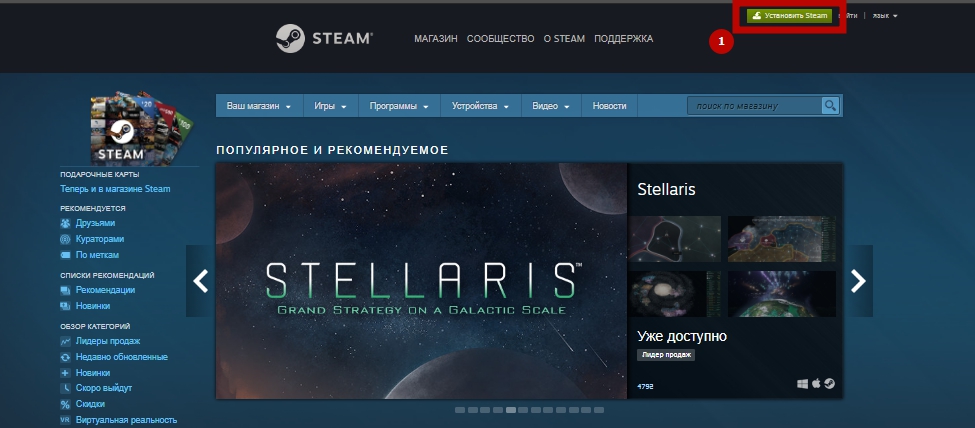975x428 pixels.
Task: Open the язык language dropdown
Action: pyautogui.click(x=885, y=16)
